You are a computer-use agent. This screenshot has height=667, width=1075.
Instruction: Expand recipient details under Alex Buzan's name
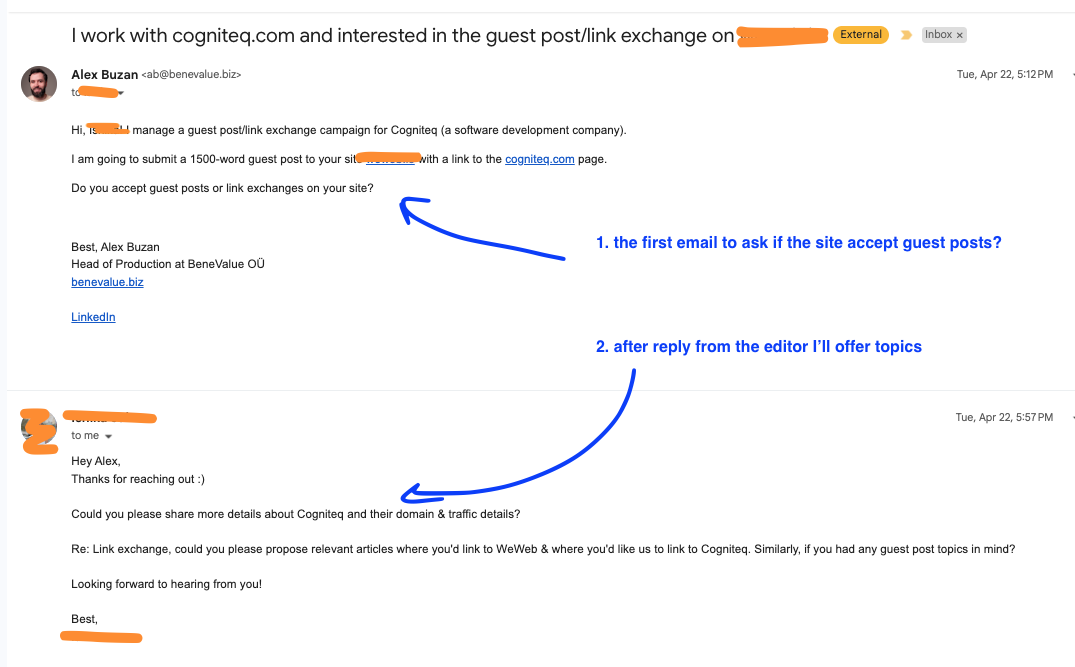(121, 93)
